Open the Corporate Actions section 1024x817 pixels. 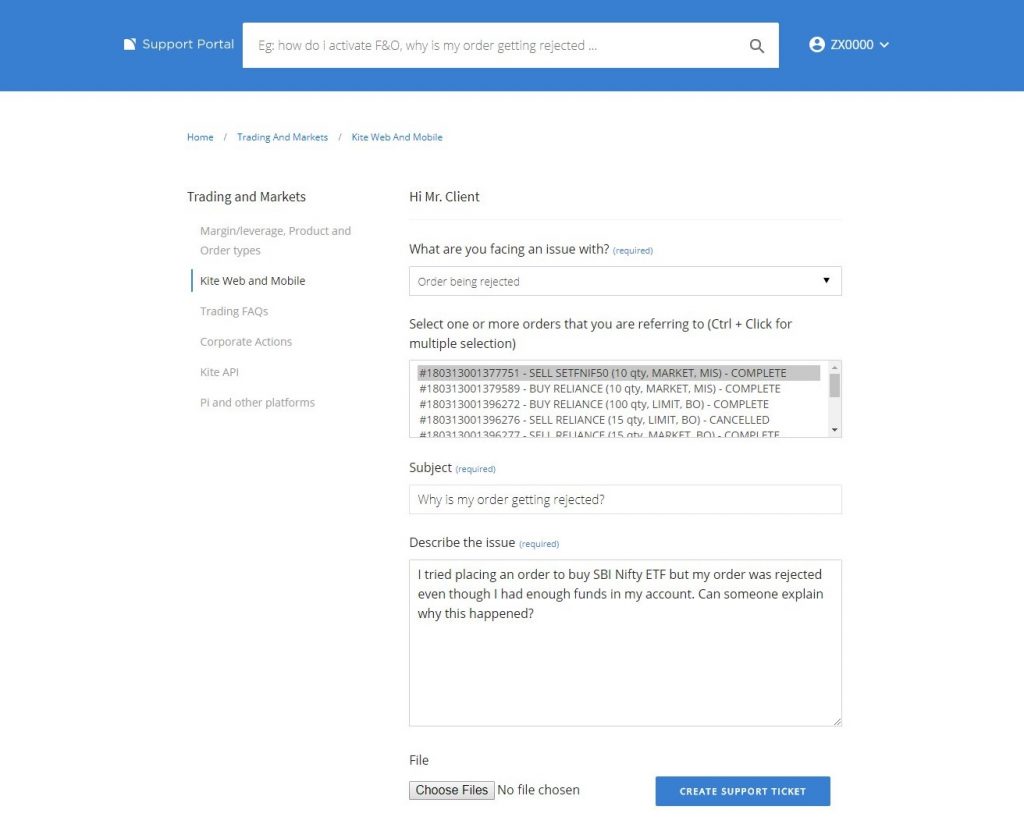[x=246, y=341]
